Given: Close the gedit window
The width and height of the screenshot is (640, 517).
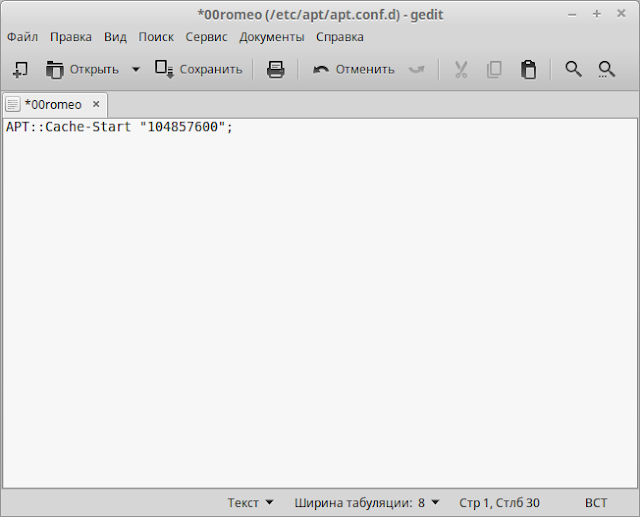Looking at the screenshot, I should click(621, 14).
